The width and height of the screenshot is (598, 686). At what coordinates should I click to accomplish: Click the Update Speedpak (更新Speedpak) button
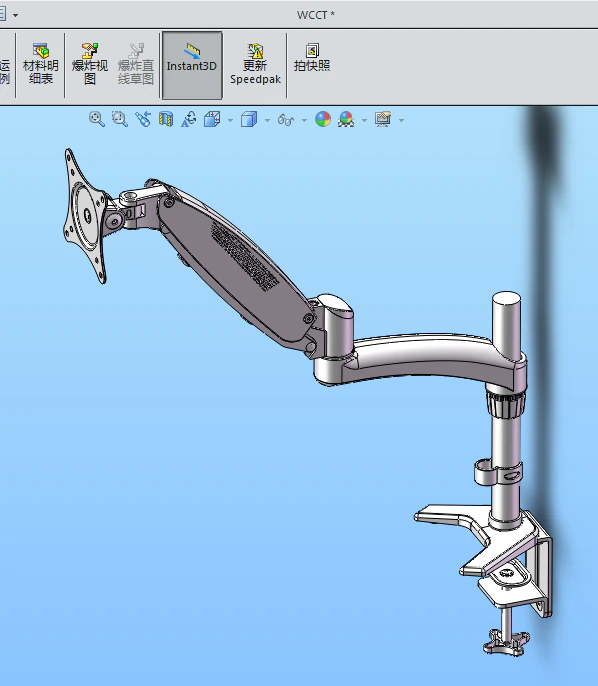click(255, 64)
